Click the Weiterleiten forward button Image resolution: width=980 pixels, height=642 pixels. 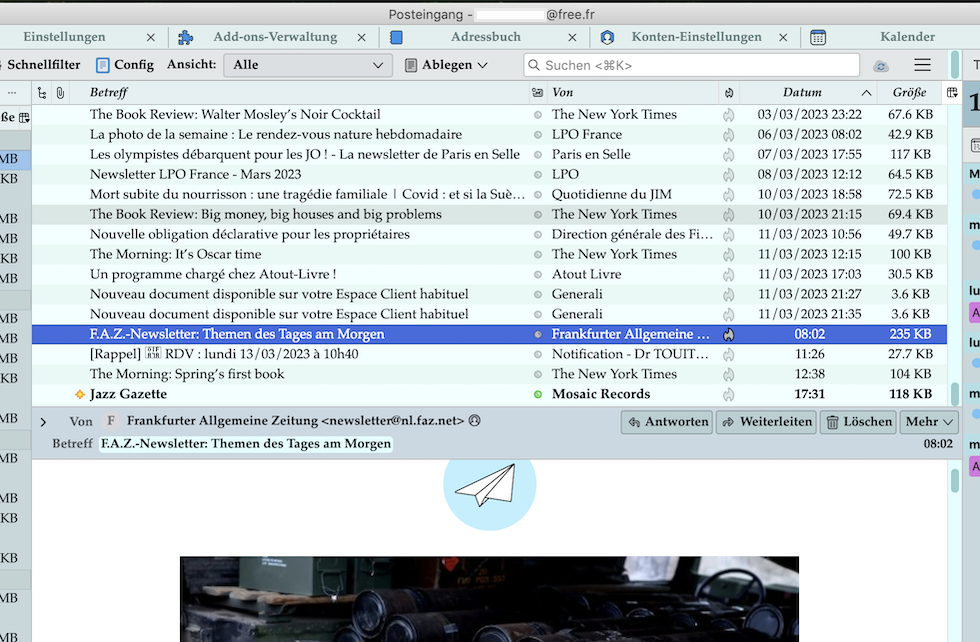766,422
